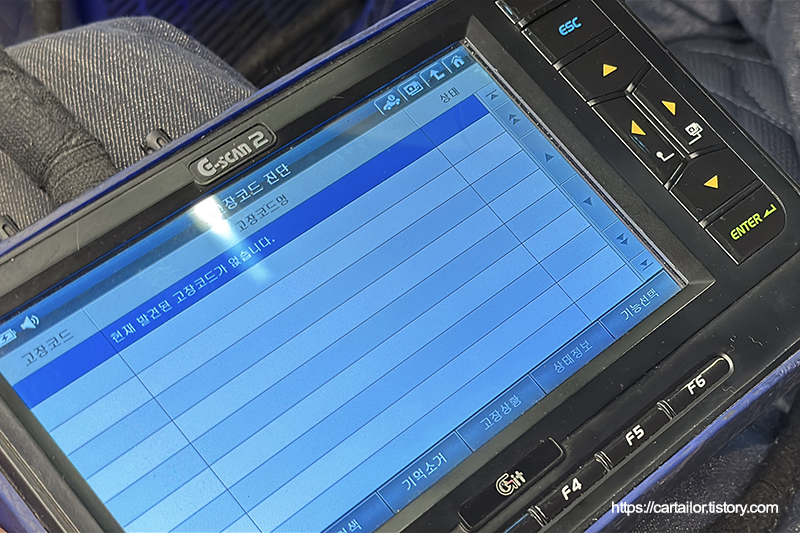Jump to top of list button
This screenshot has width=800, height=533.
pos(493,95)
